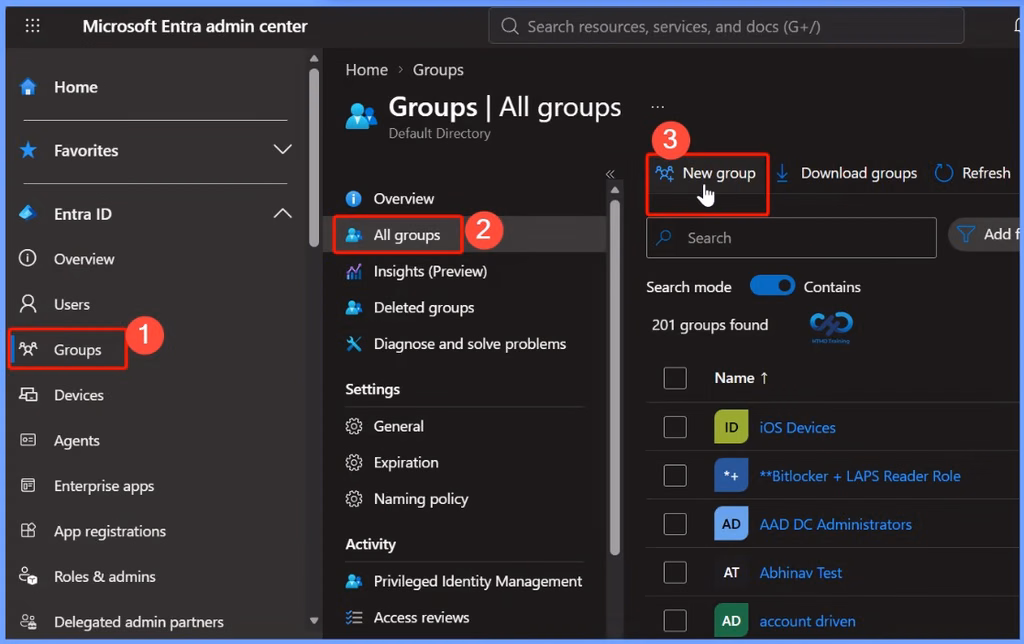Open Access reviews menu item
The height and width of the screenshot is (644, 1024).
tap(421, 617)
